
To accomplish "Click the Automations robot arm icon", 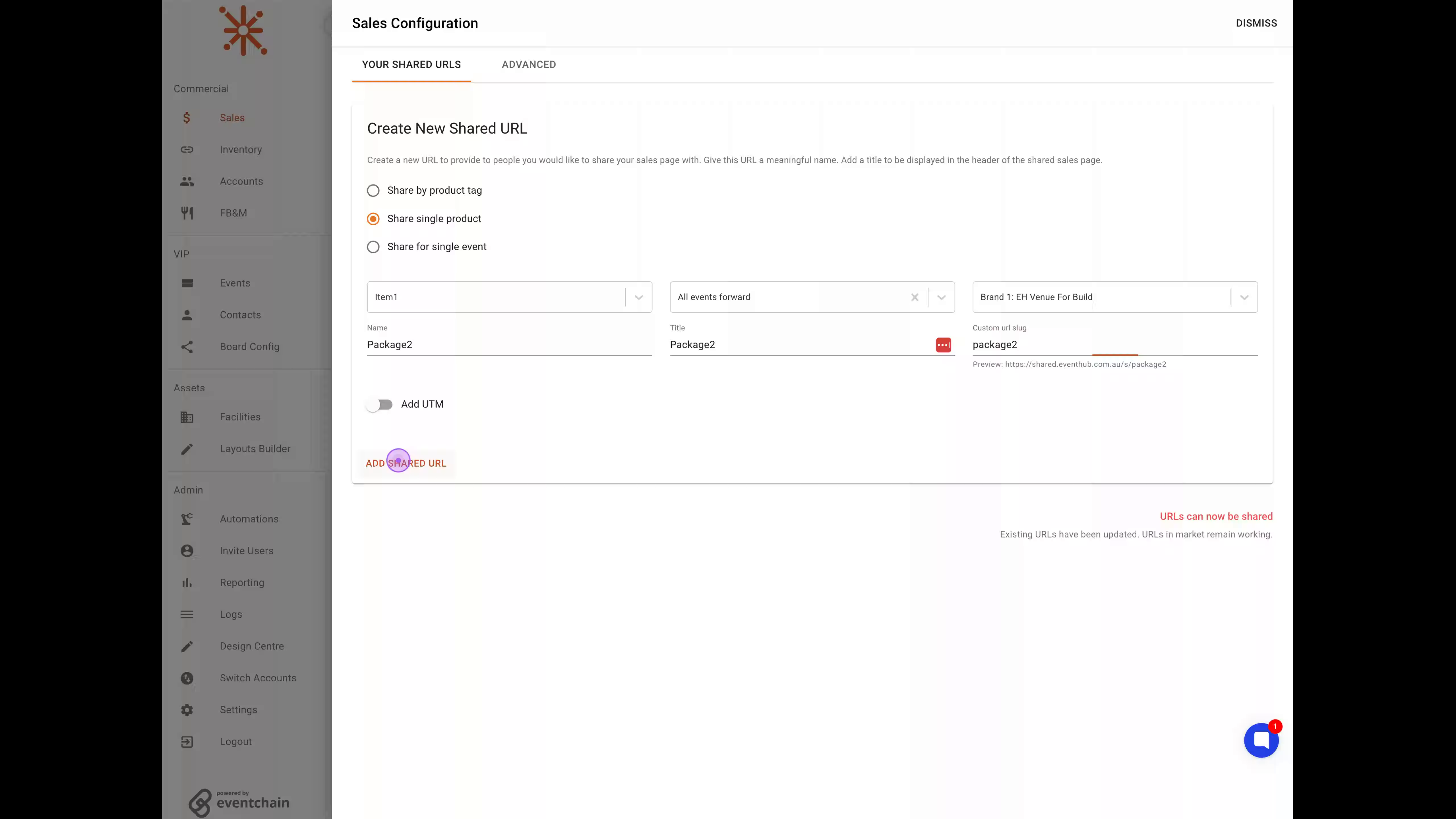I will 187,519.
